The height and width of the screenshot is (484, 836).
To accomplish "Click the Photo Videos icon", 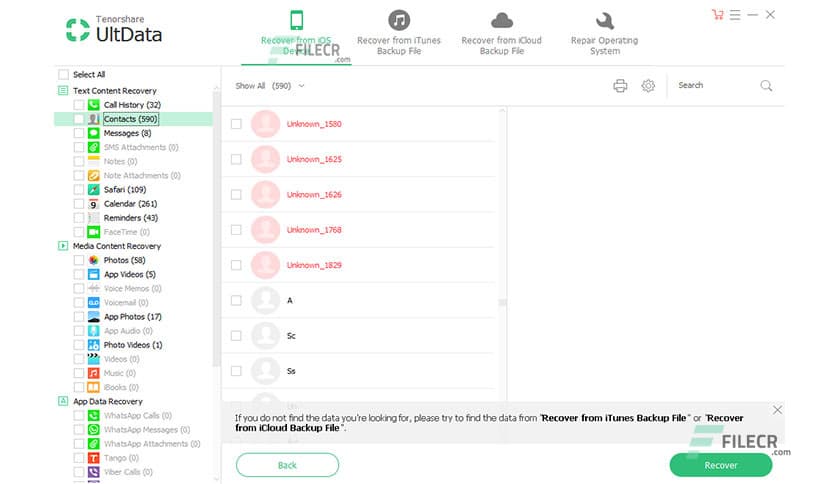I will pos(93,345).
